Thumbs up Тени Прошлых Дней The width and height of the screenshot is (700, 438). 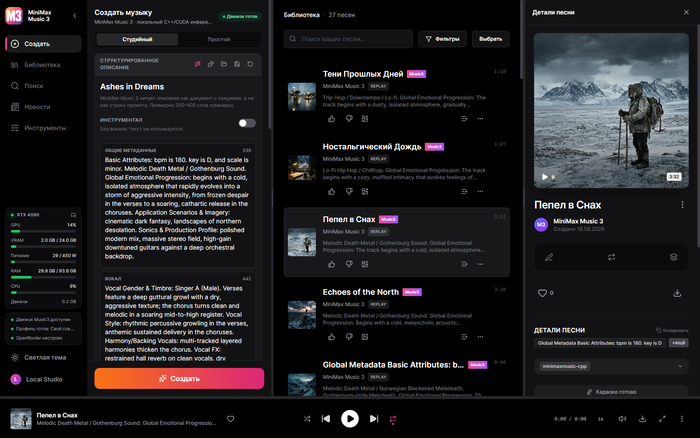(332, 119)
